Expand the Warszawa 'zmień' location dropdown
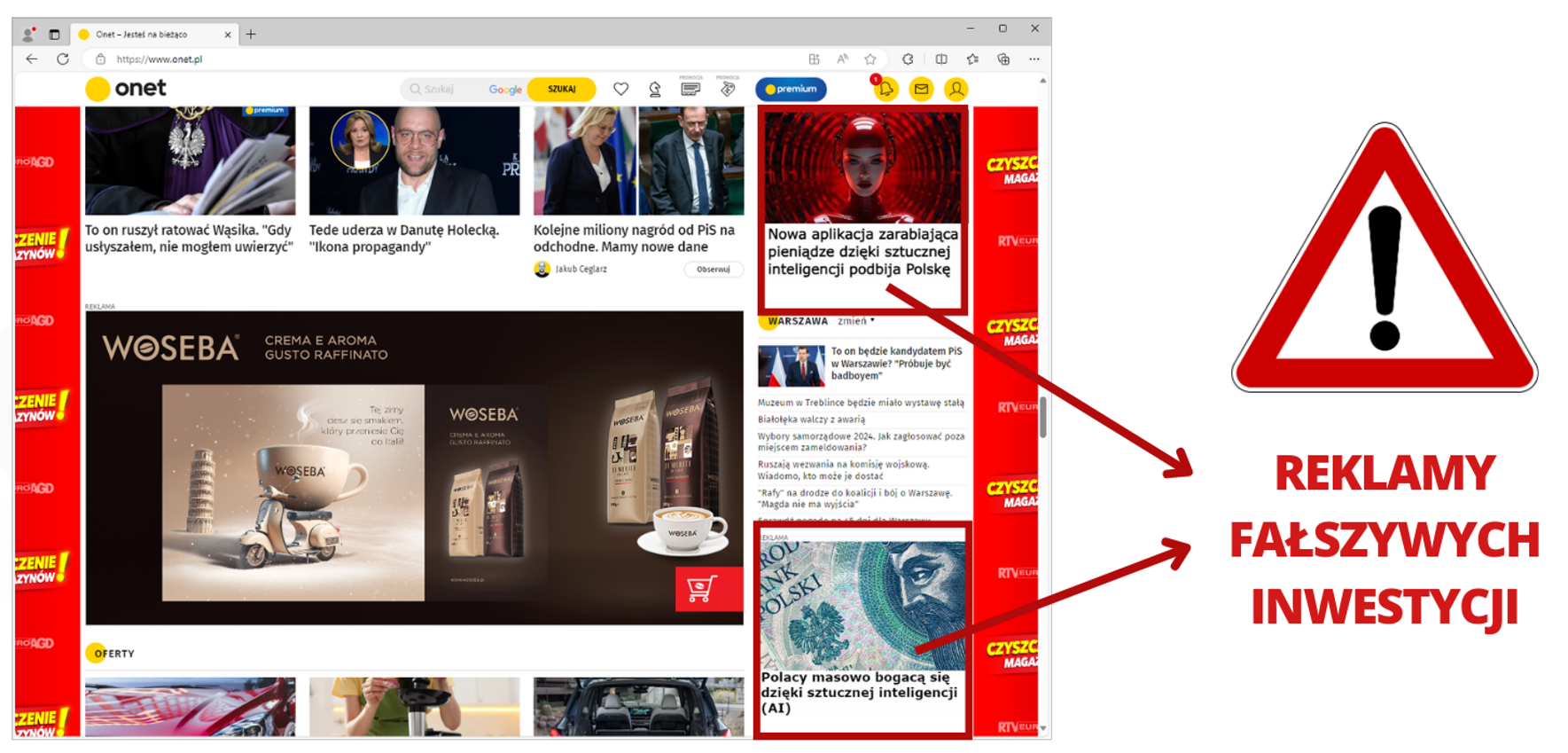This screenshot has height=753, width=1568. (x=855, y=321)
